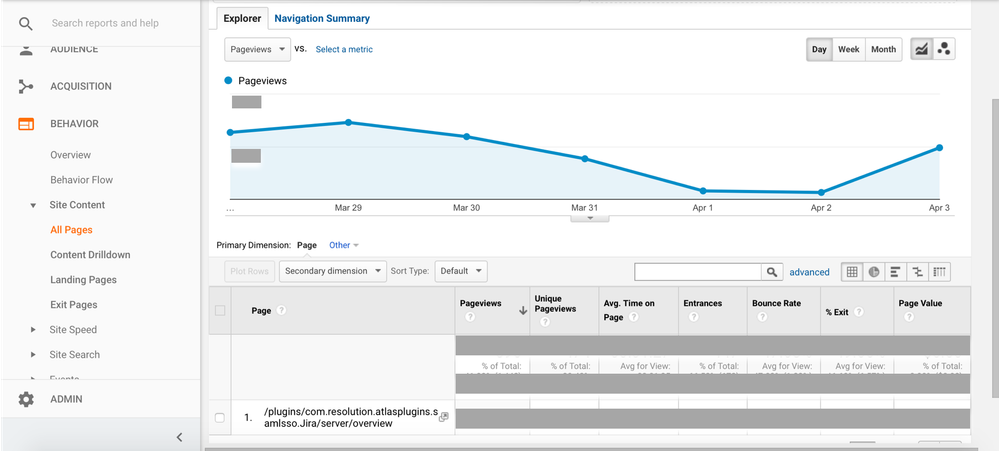This screenshot has height=451, width=999.
Task: Click help icon under Bounce Rate header
Action: (x=762, y=317)
